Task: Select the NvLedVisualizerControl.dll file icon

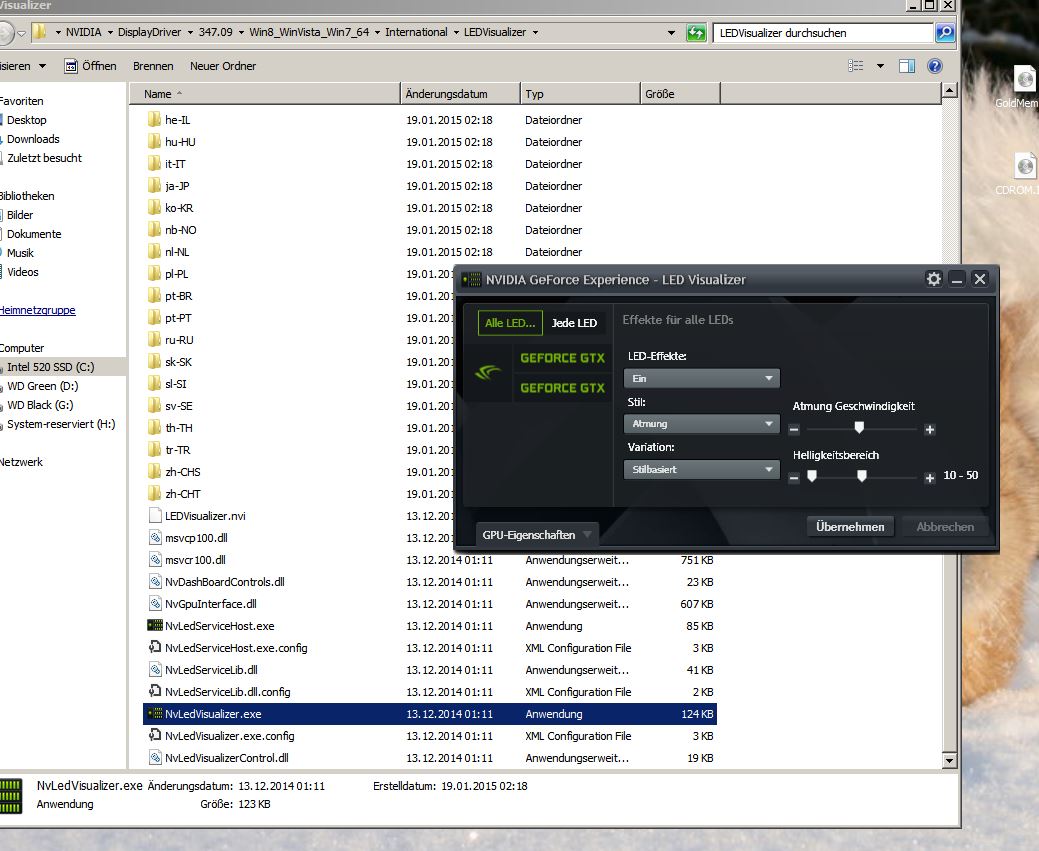Action: tap(155, 757)
